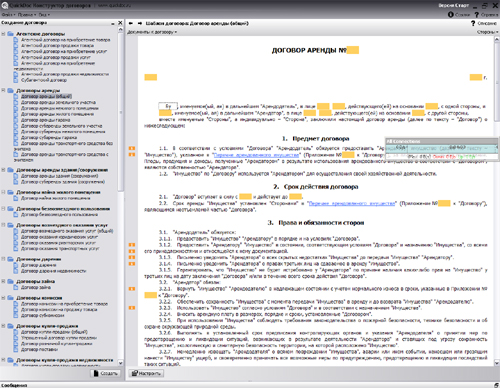Minimize the Создание договора panel
Image resolution: width=500 pixels, height=388 pixels.
[x=113, y=23]
